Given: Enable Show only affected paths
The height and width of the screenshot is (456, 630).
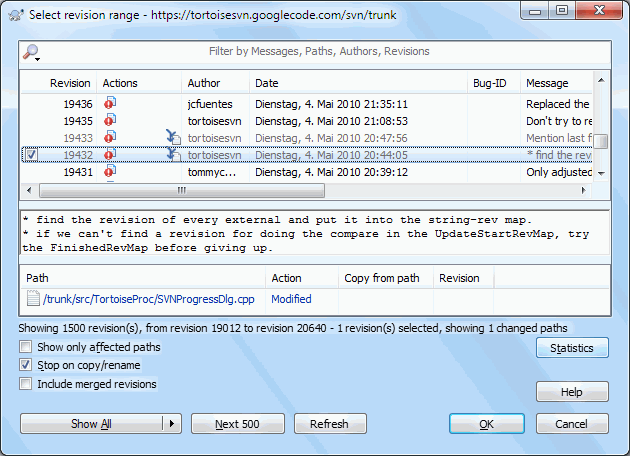Looking at the screenshot, I should tap(26, 347).
